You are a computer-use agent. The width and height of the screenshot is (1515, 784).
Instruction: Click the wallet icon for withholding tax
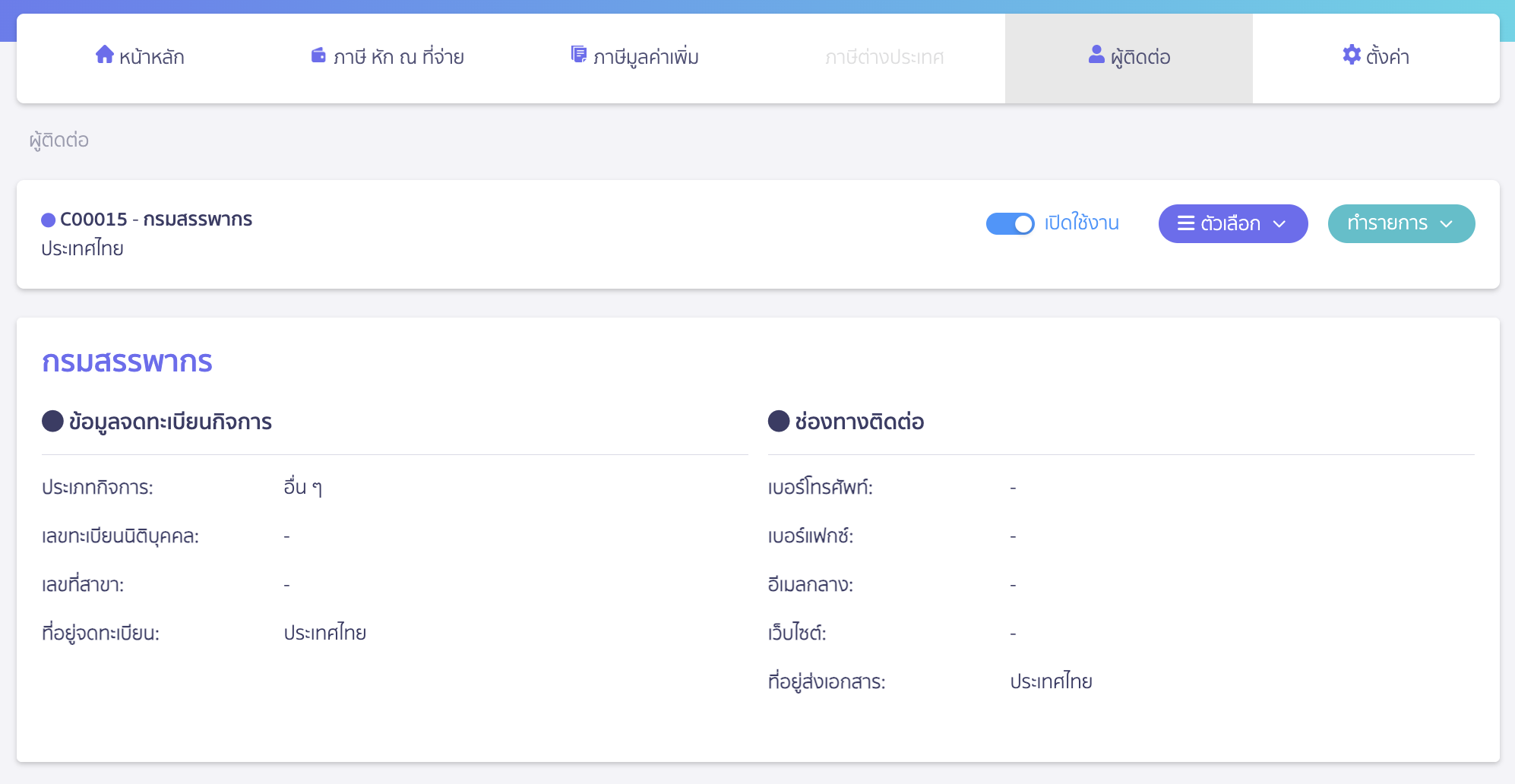(318, 55)
